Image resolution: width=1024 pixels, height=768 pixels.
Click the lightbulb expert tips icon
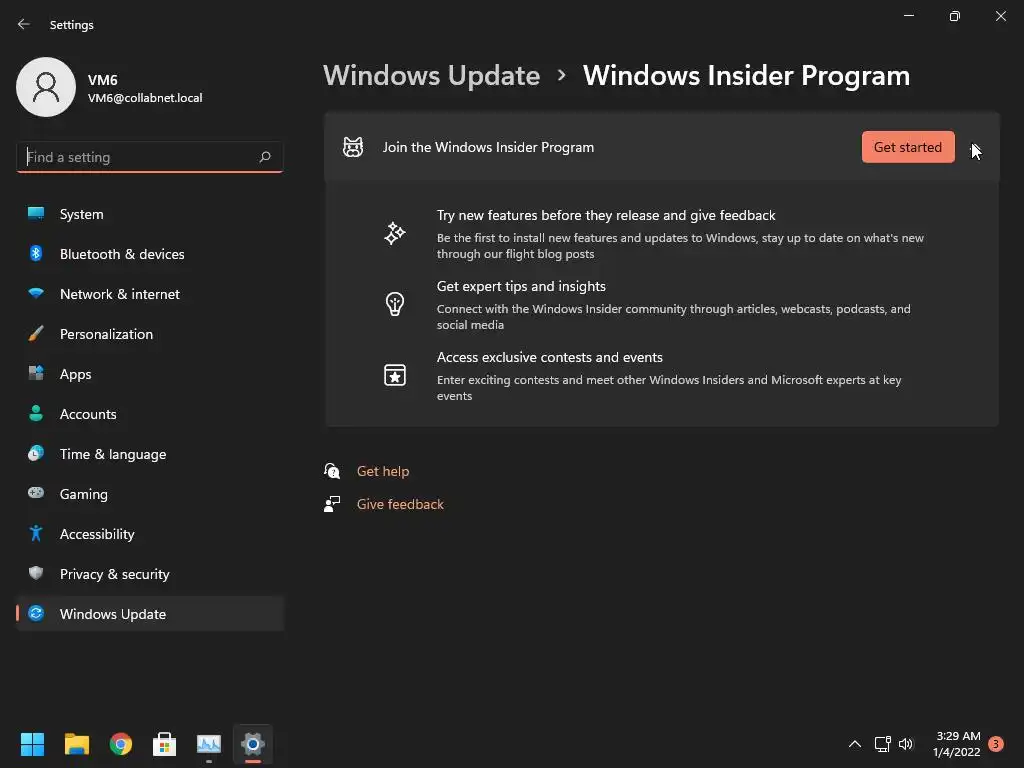tap(394, 304)
